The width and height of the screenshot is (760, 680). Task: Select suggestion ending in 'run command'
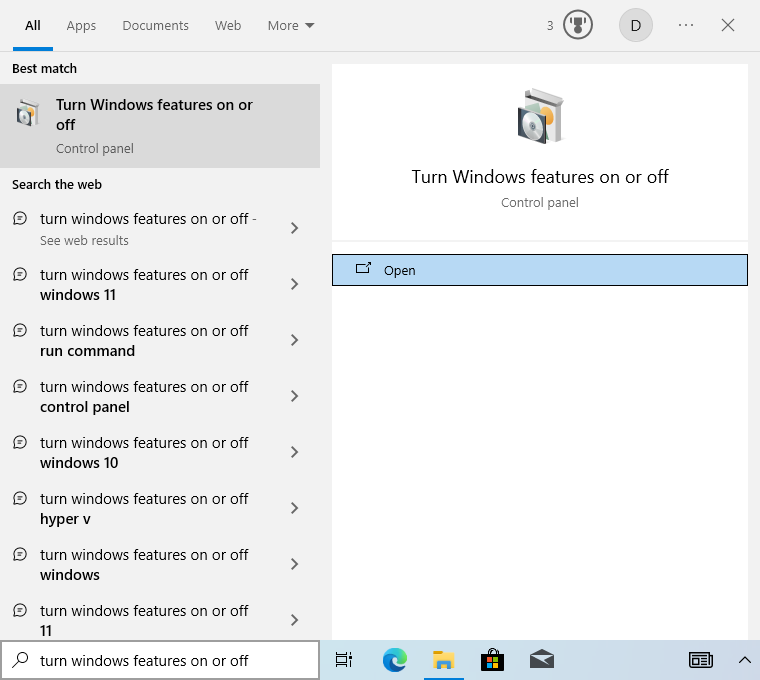(160, 340)
